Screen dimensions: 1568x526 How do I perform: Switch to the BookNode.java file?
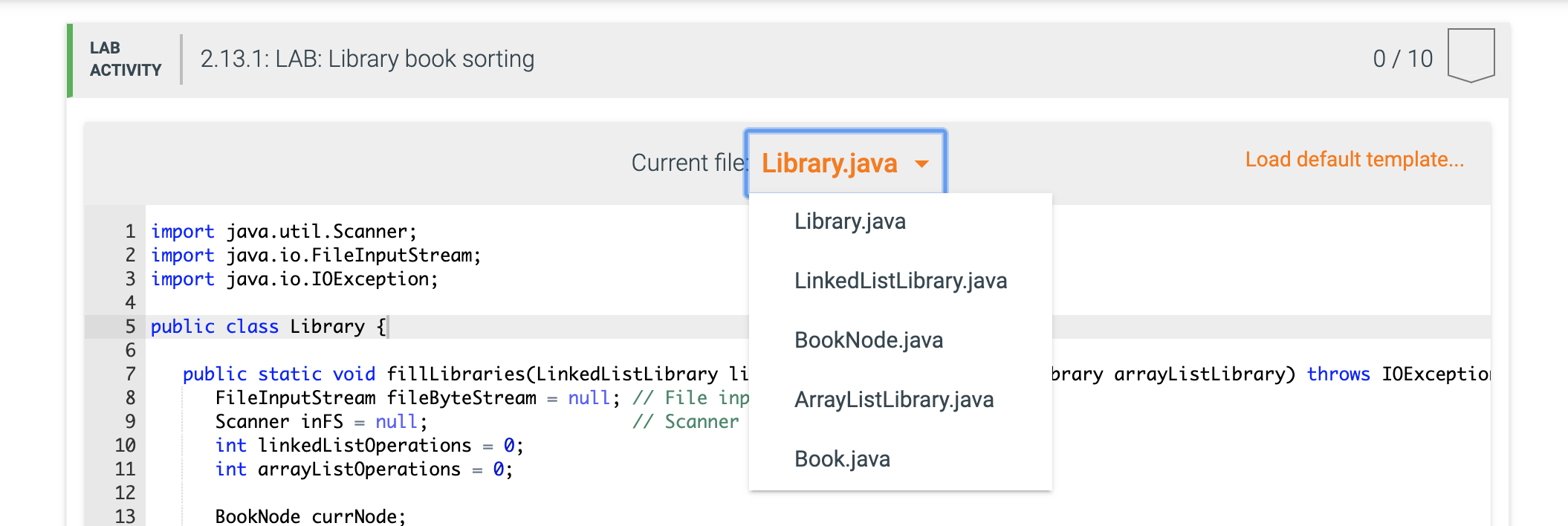(869, 340)
